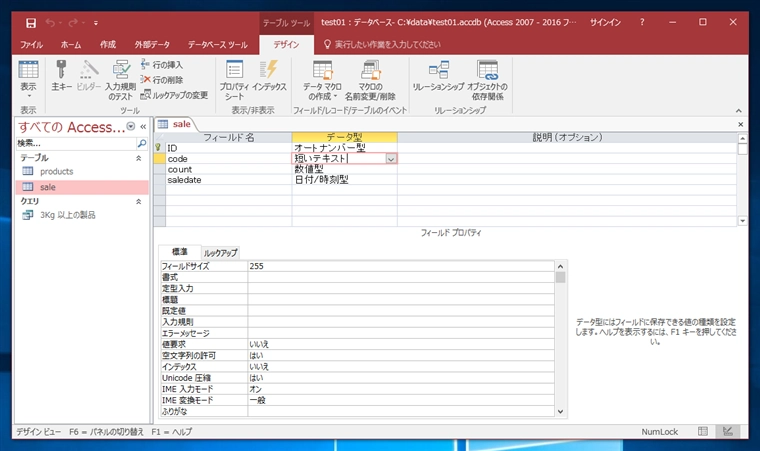Click マクロの名前変更/削除 button
Screen dimensions: 760x451
coord(370,80)
